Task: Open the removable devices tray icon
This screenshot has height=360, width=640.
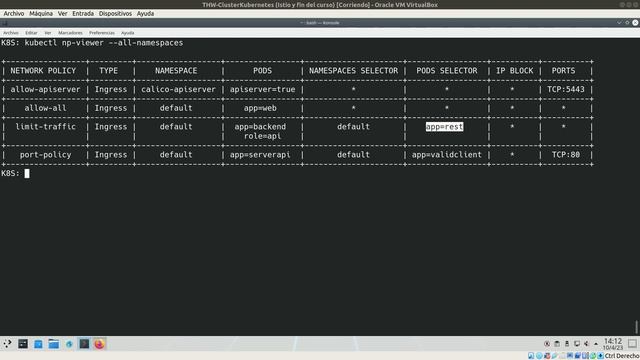Action: coord(567,344)
